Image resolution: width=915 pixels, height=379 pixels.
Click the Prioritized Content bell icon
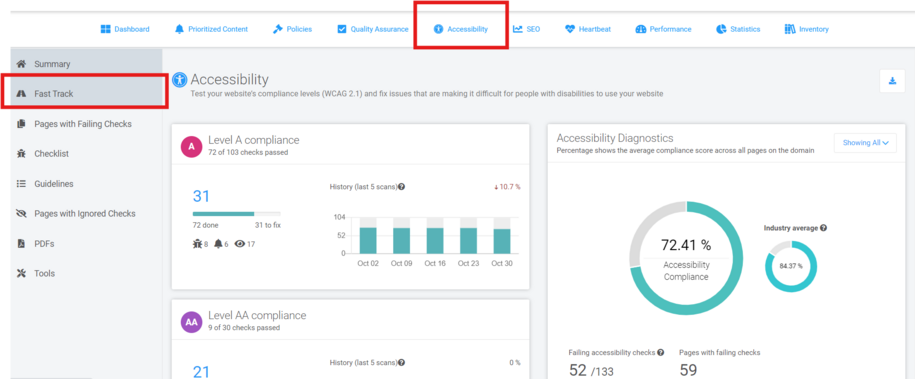[x=179, y=29]
